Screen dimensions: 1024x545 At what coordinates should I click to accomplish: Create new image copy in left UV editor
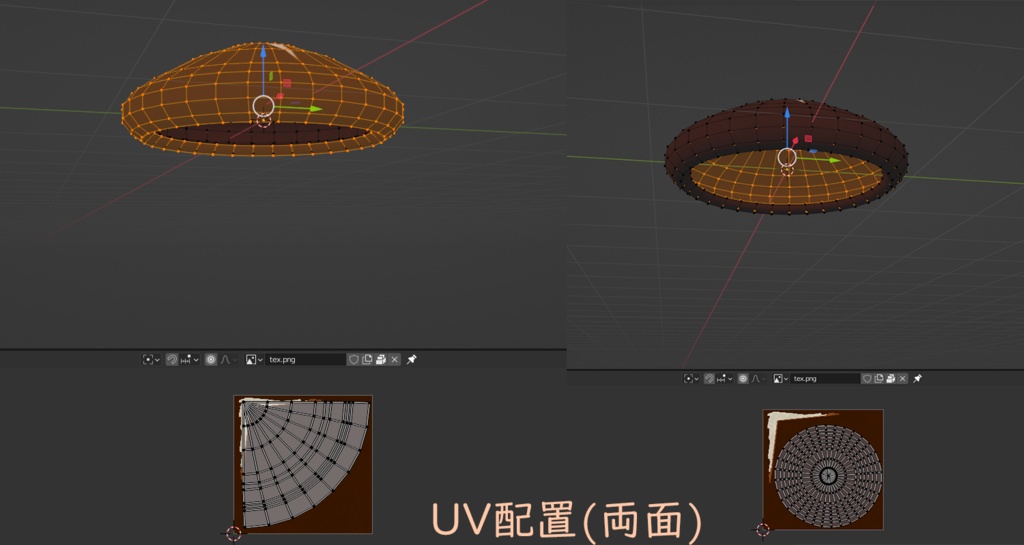click(x=367, y=360)
